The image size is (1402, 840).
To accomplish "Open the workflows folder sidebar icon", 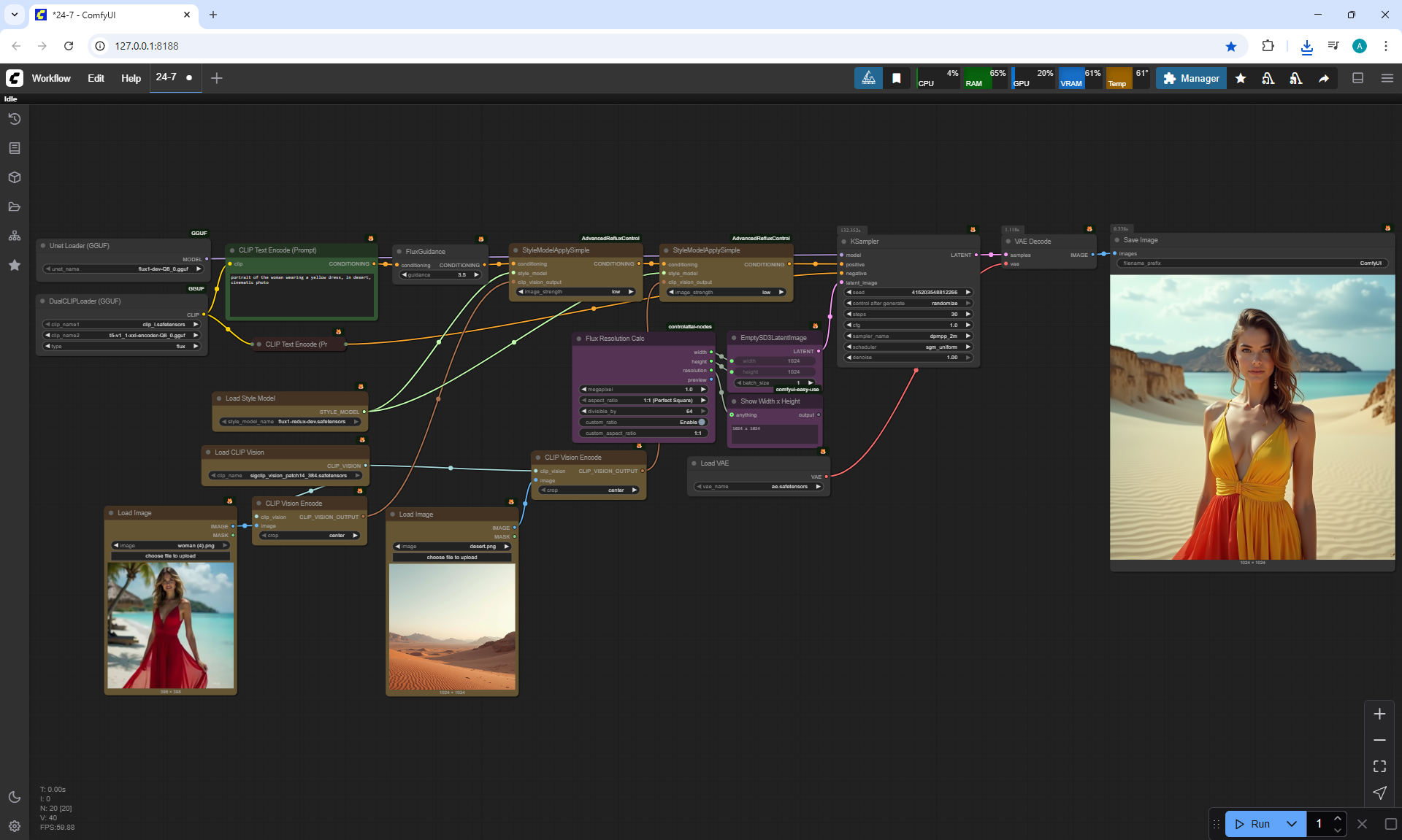I will click(x=14, y=207).
